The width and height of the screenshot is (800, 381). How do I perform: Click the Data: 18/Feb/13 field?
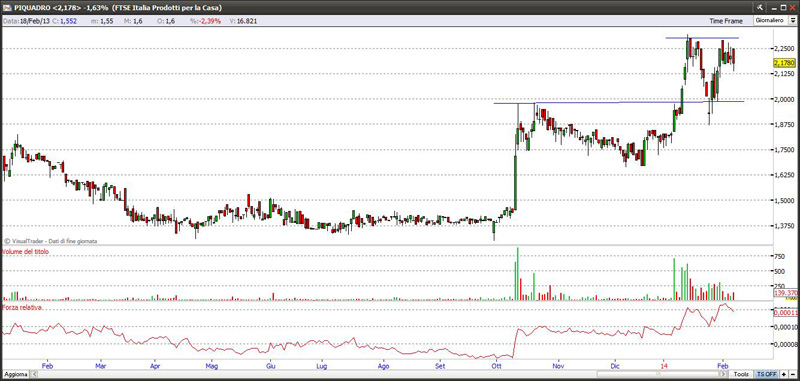(x=27, y=21)
